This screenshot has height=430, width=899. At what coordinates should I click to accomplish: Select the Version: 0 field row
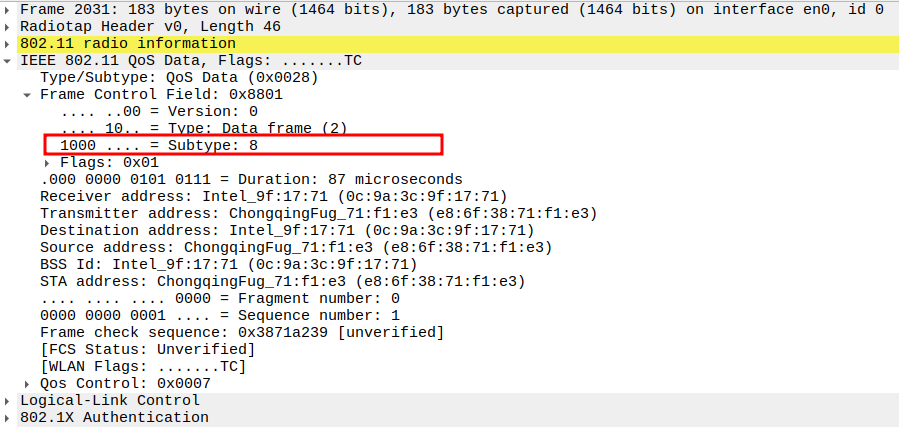point(159,112)
